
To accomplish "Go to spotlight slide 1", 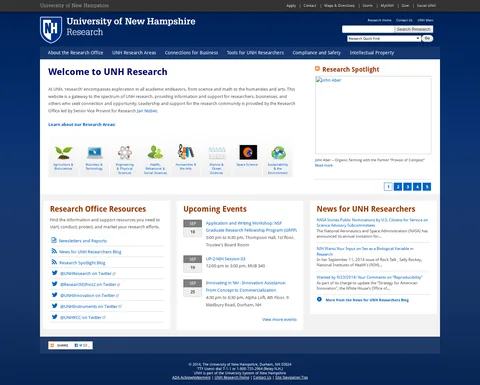I will point(388,187).
